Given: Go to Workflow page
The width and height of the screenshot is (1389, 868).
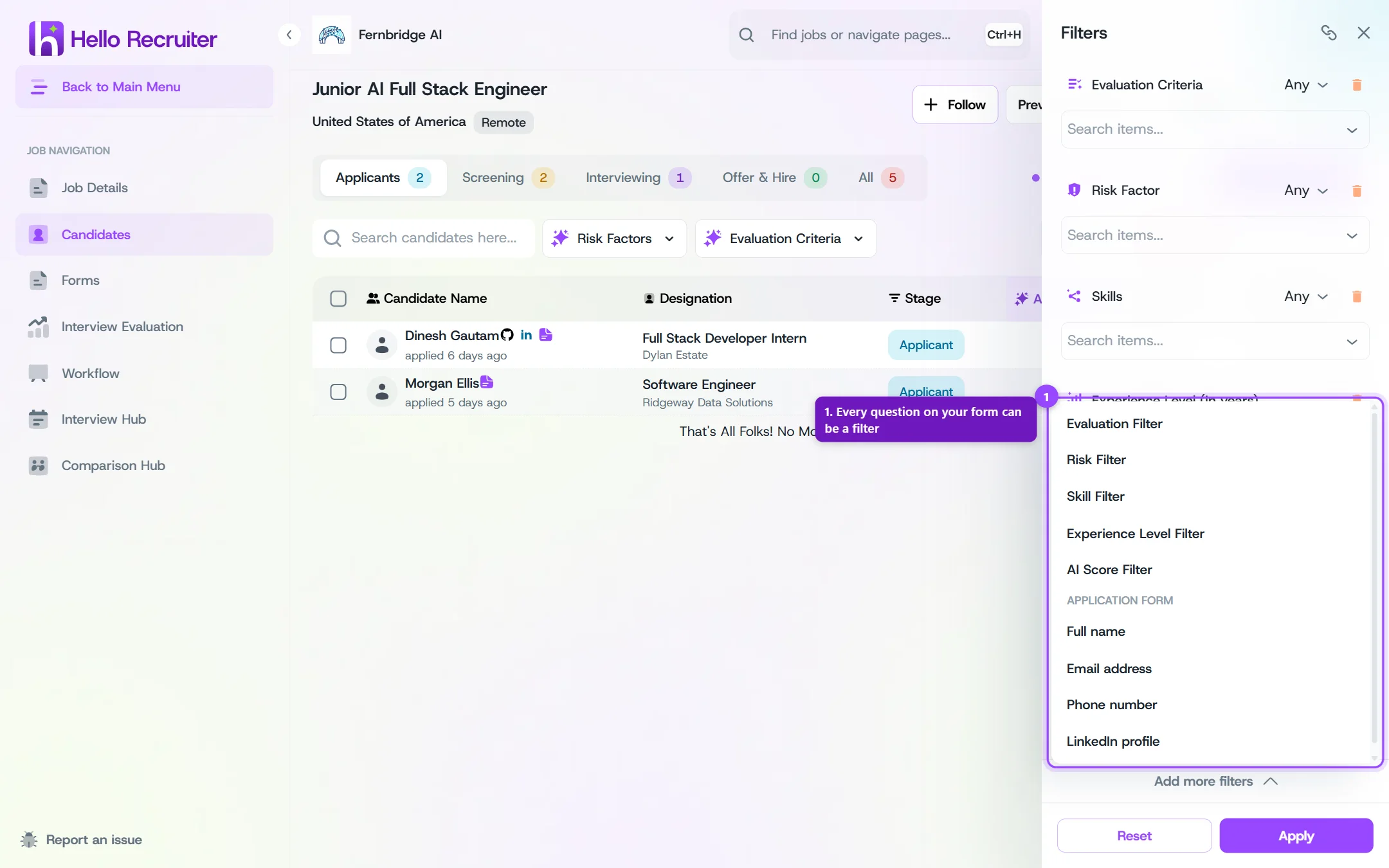Looking at the screenshot, I should pos(144,373).
